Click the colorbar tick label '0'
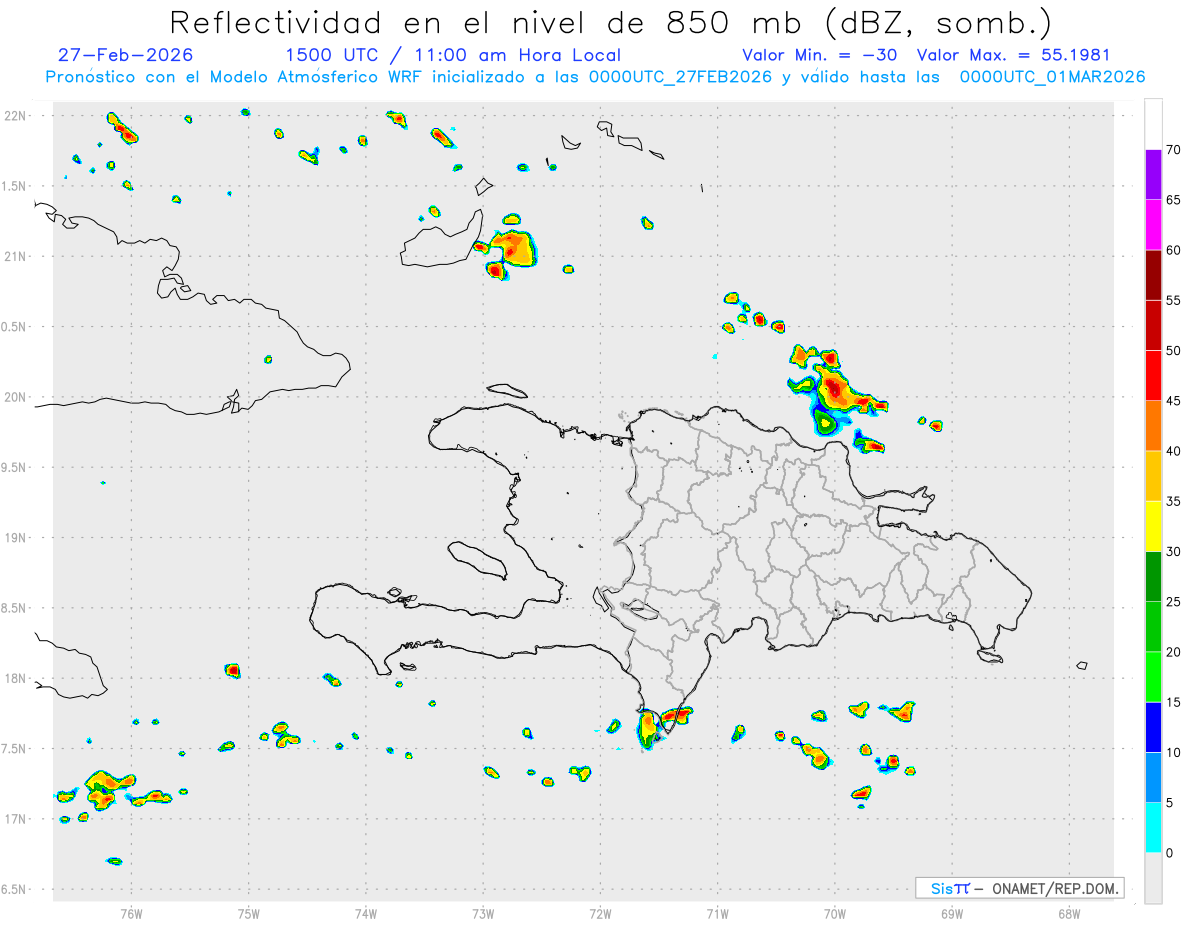The height and width of the screenshot is (927, 1200). point(1170,853)
